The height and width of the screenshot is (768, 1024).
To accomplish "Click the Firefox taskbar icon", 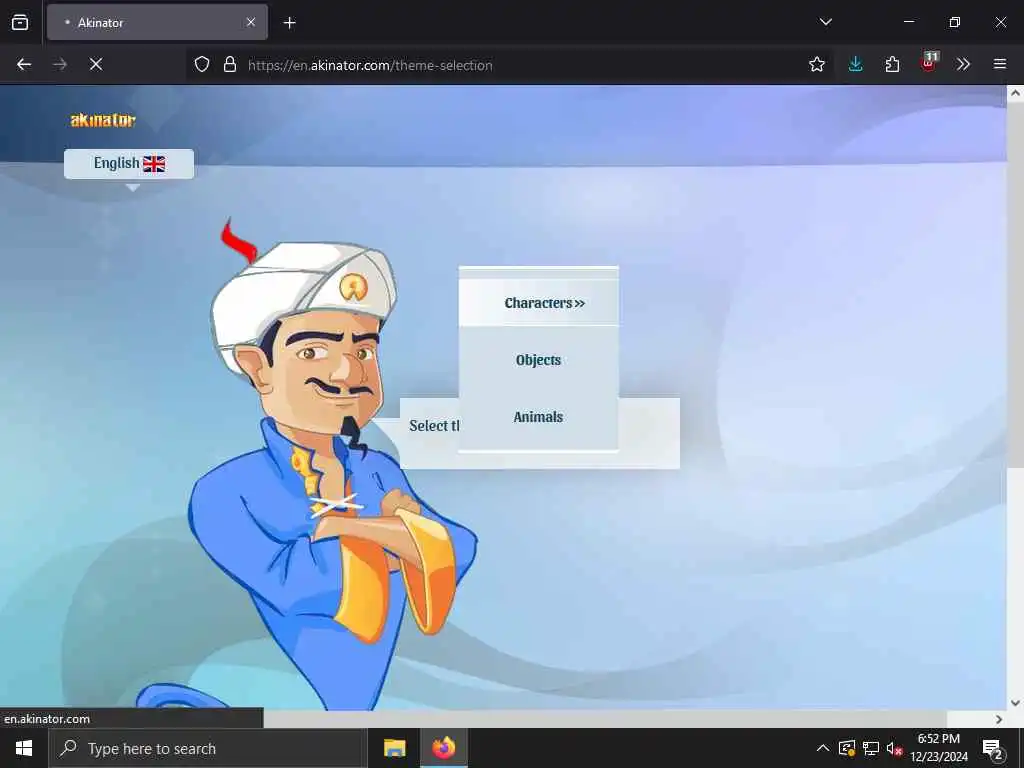I will 443,748.
